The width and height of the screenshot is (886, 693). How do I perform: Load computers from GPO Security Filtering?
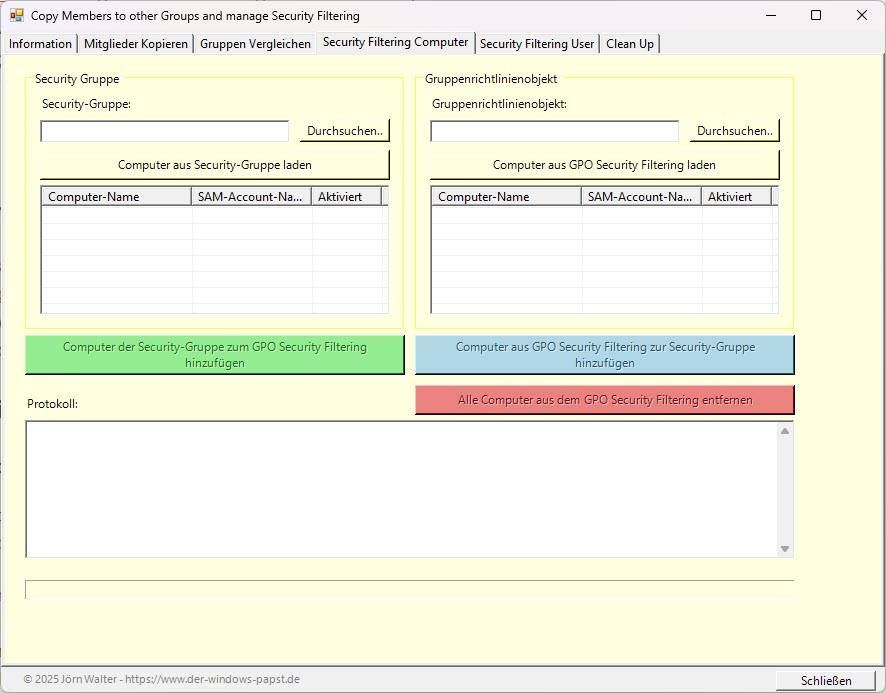click(604, 165)
